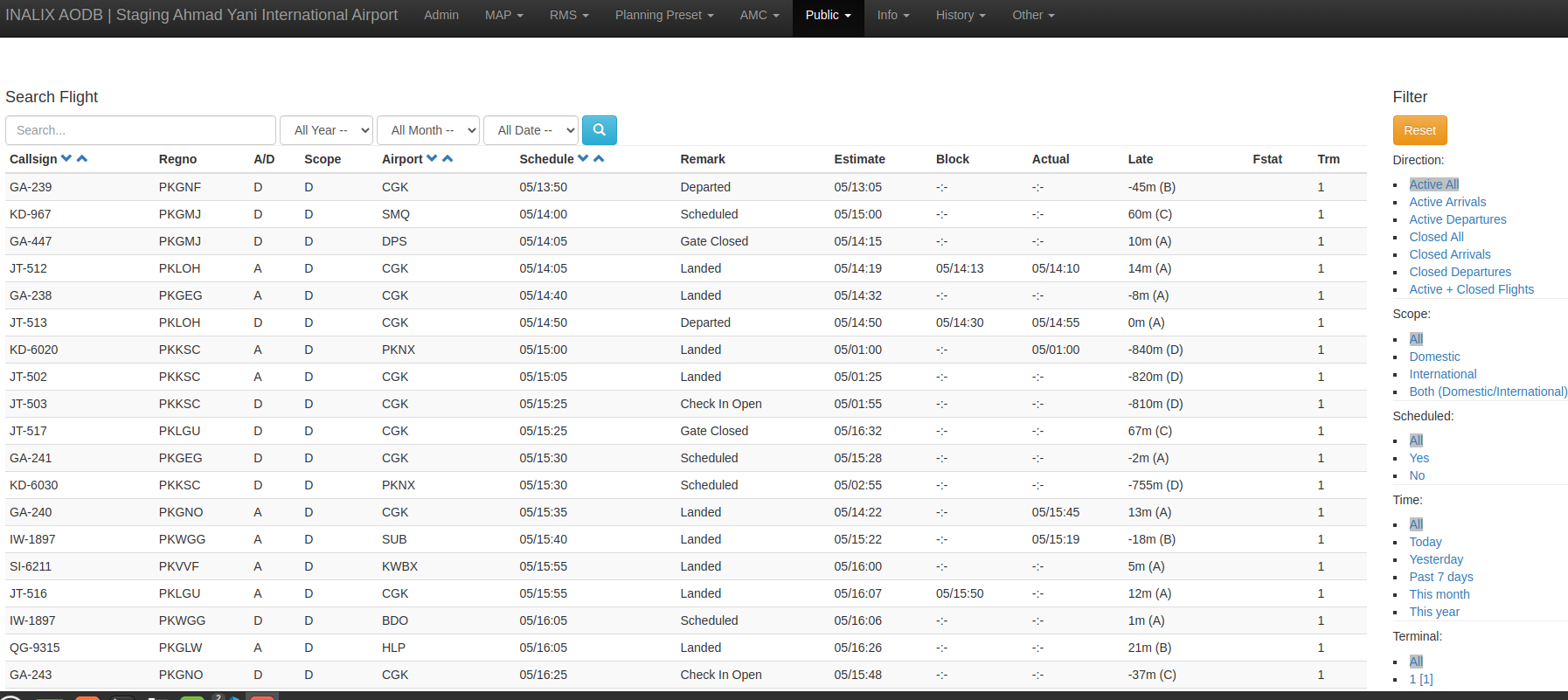Open the All Year dropdown

click(326, 130)
